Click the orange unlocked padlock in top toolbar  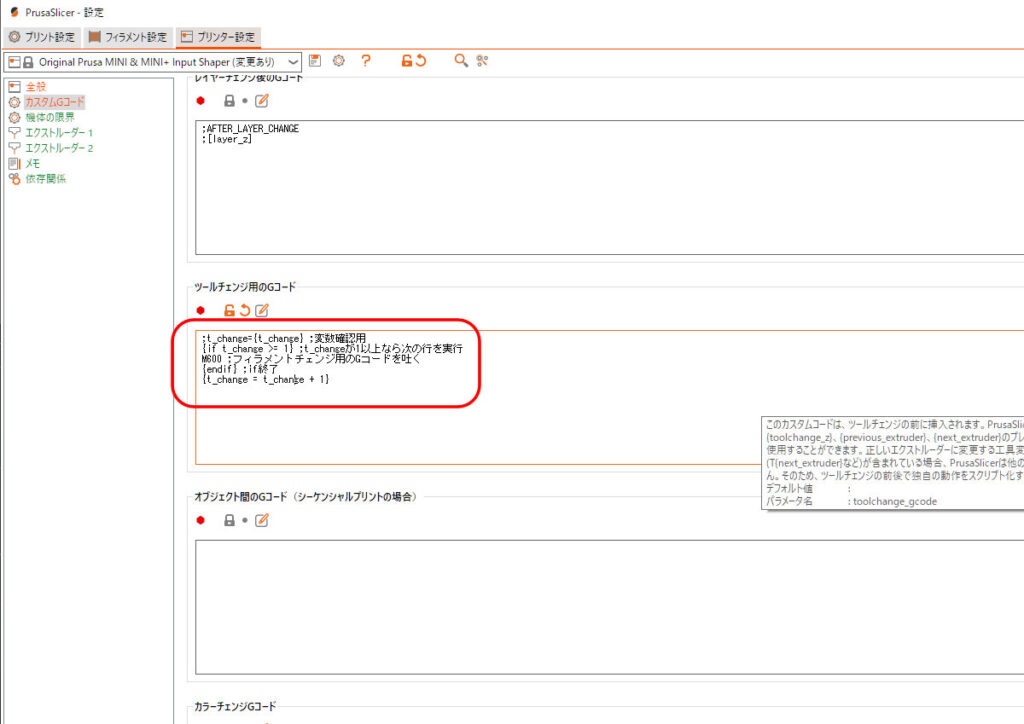407,61
